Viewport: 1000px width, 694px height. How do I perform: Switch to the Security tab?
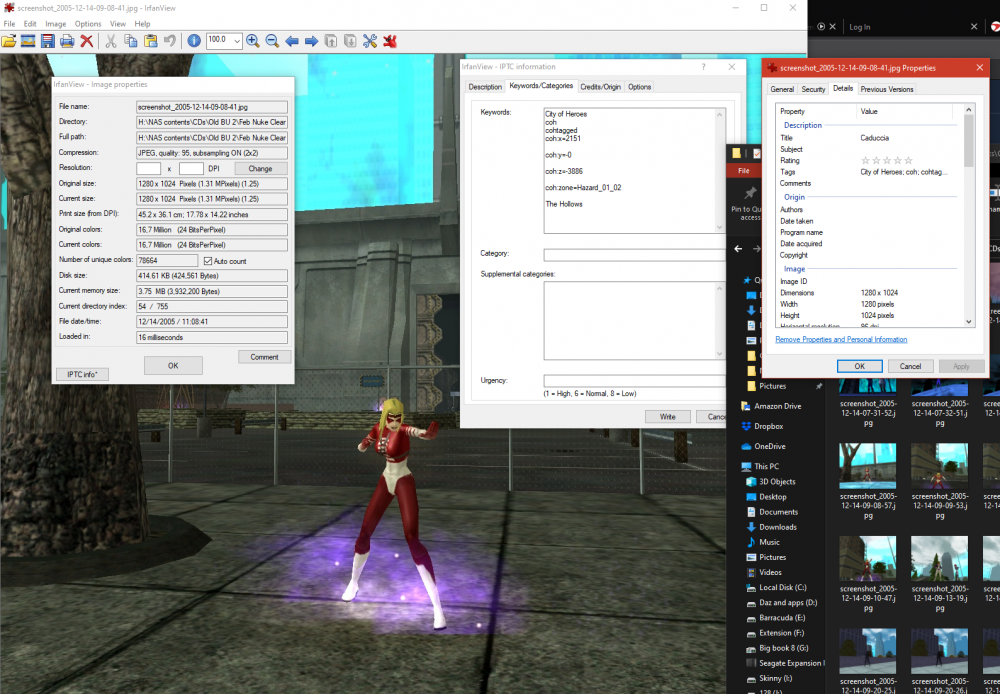tap(813, 89)
